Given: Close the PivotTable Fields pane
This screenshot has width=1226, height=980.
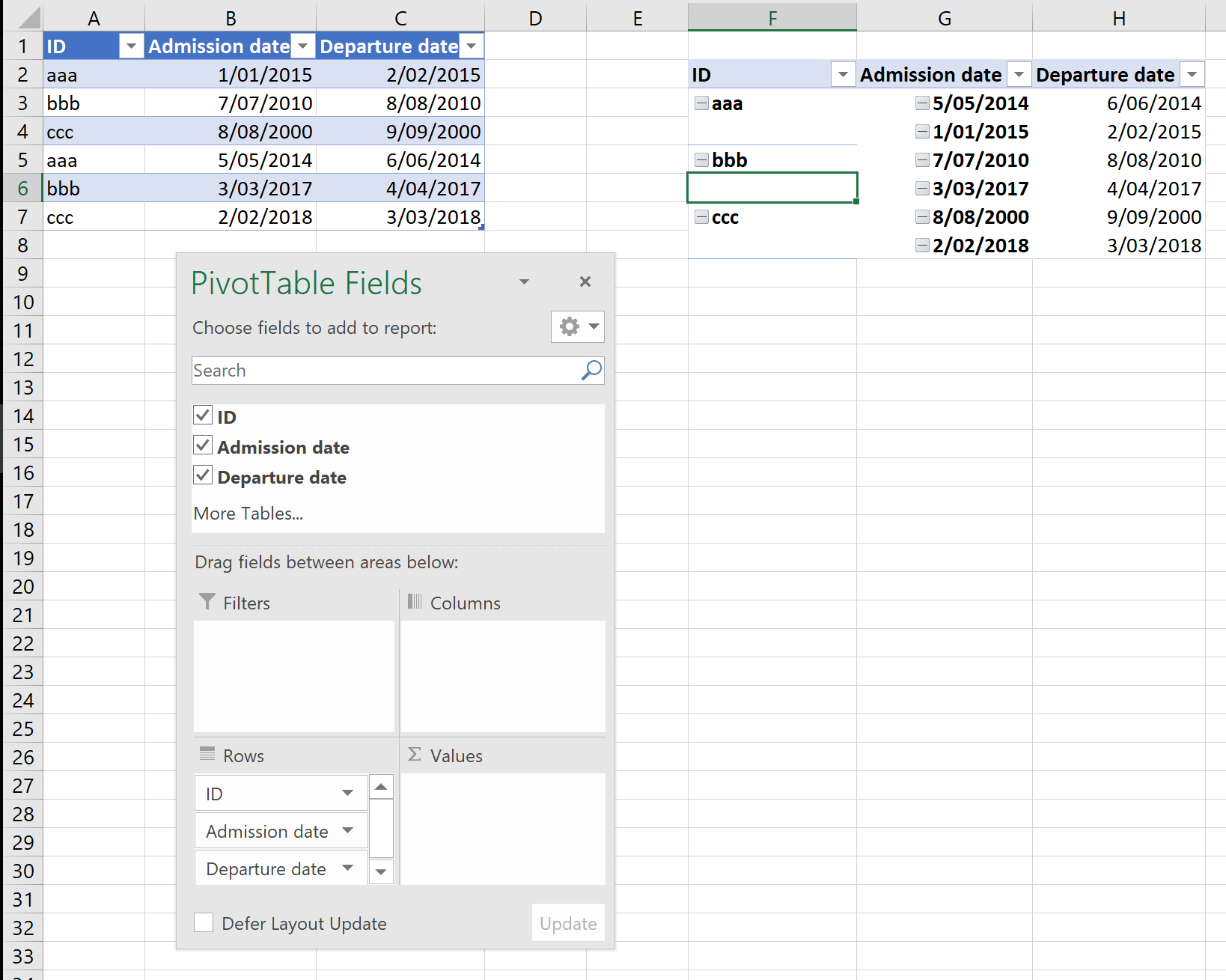Looking at the screenshot, I should pos(585,281).
